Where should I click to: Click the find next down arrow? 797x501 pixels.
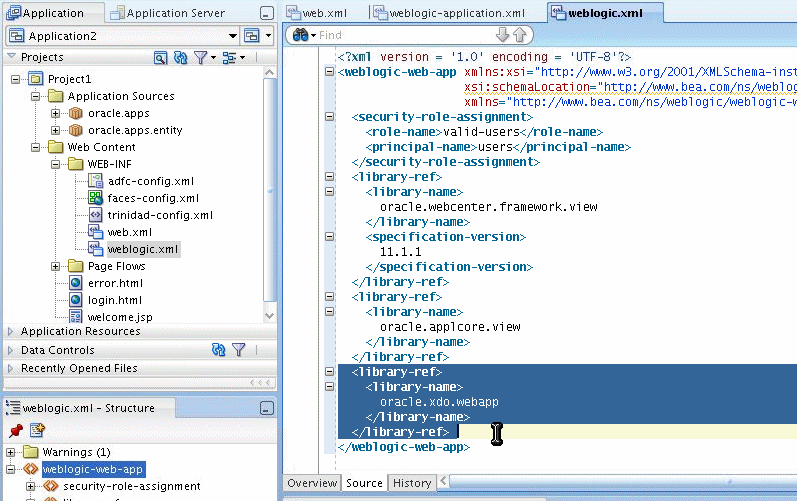click(x=502, y=35)
